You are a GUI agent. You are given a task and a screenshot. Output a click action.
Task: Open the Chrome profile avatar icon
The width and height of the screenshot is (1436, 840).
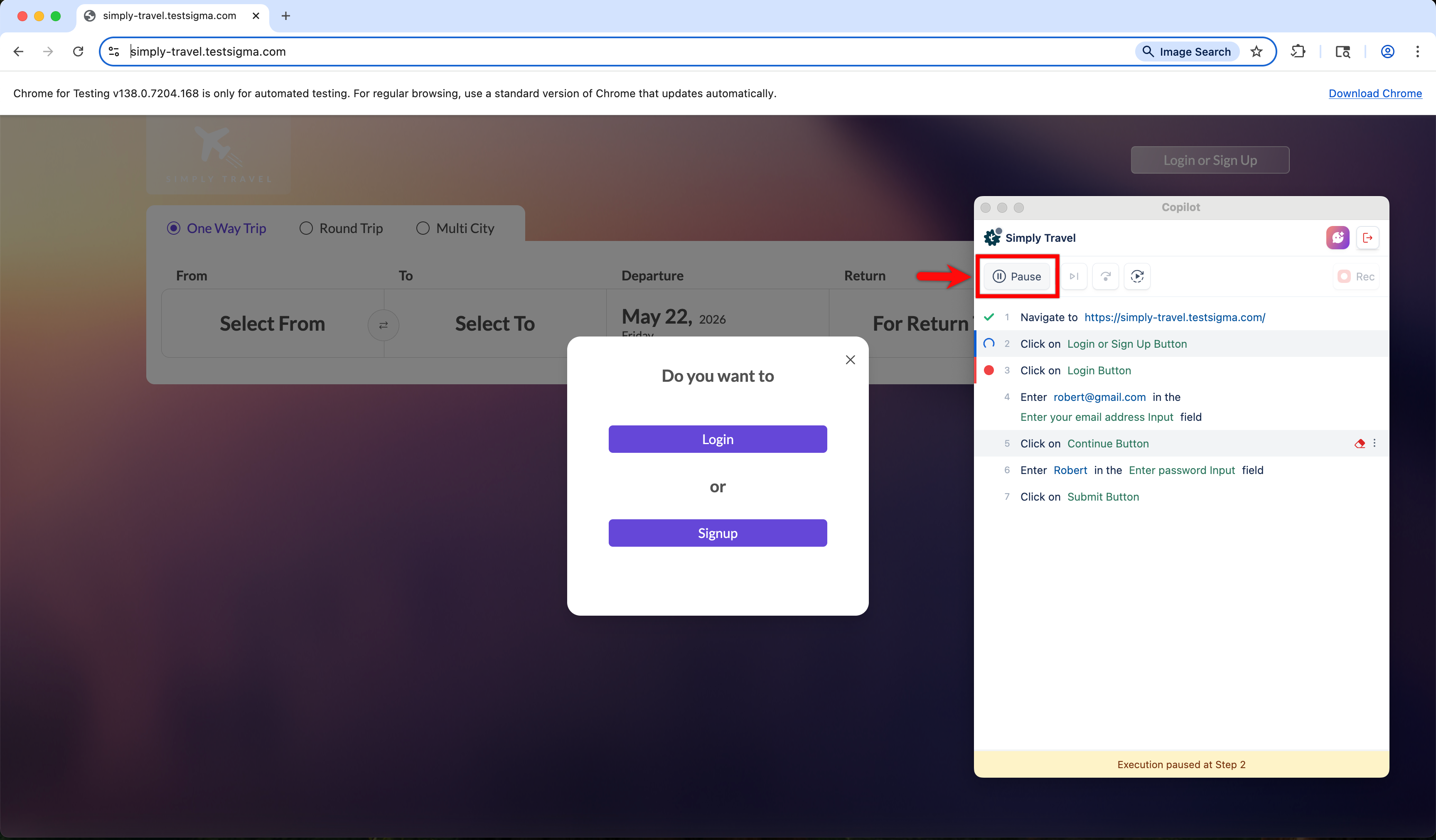tap(1387, 52)
